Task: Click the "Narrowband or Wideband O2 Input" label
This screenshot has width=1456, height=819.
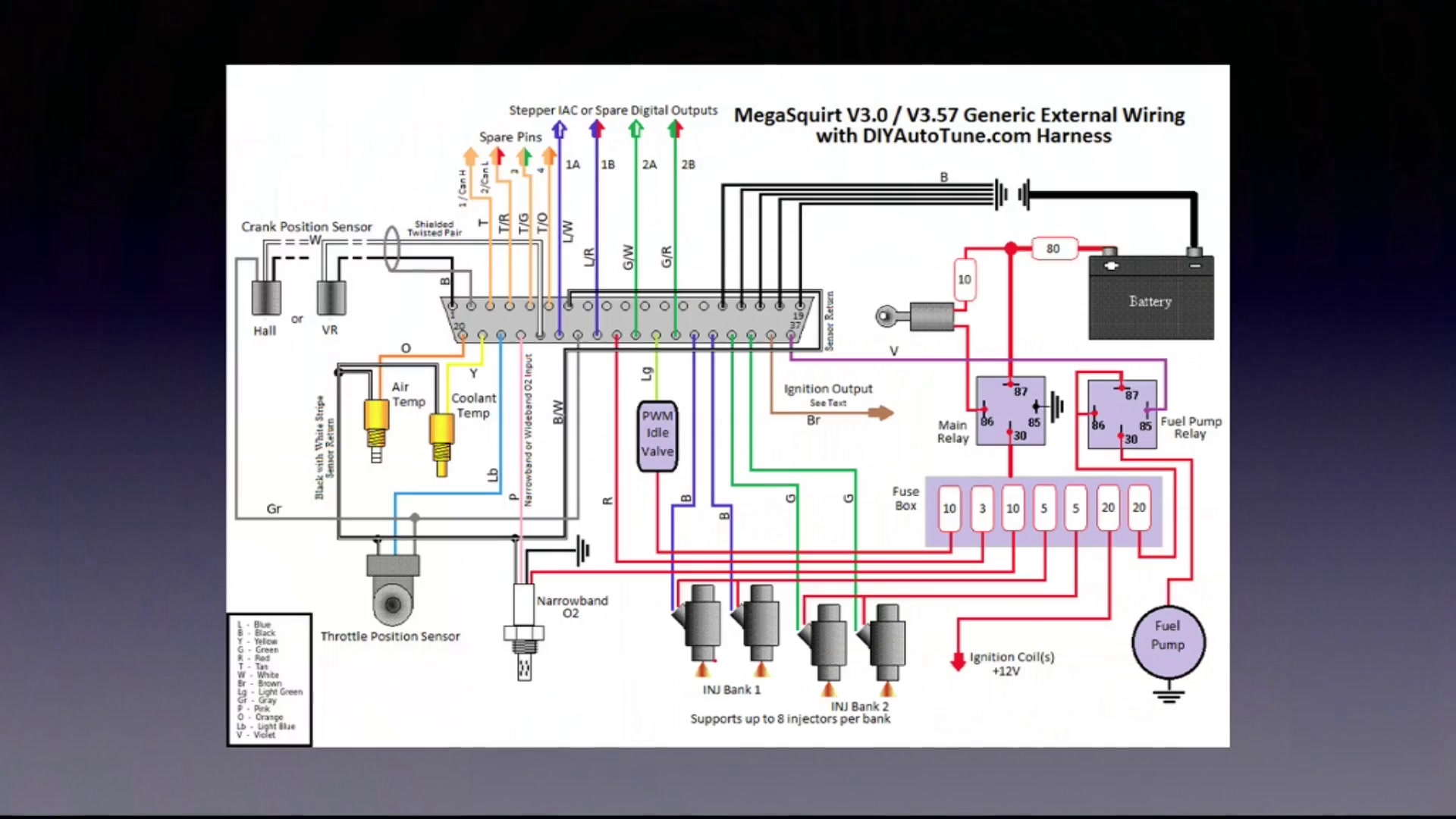Action: (x=529, y=430)
